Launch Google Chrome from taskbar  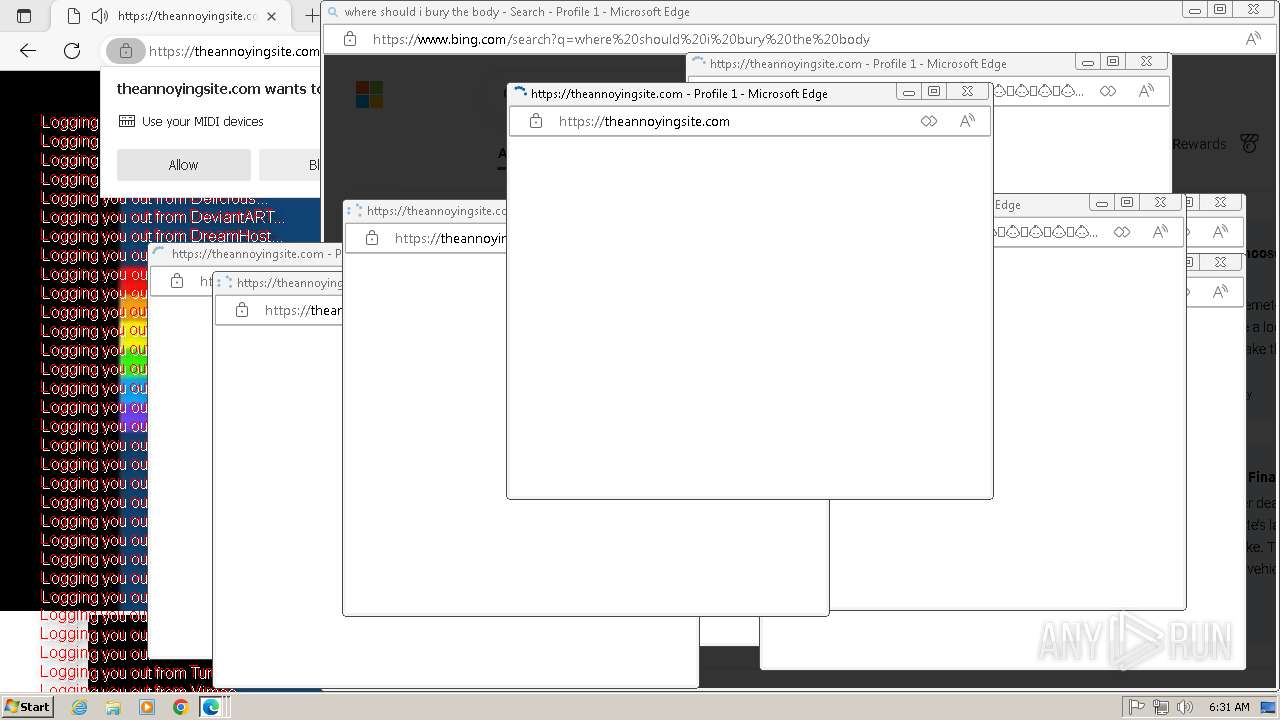pyautogui.click(x=180, y=707)
